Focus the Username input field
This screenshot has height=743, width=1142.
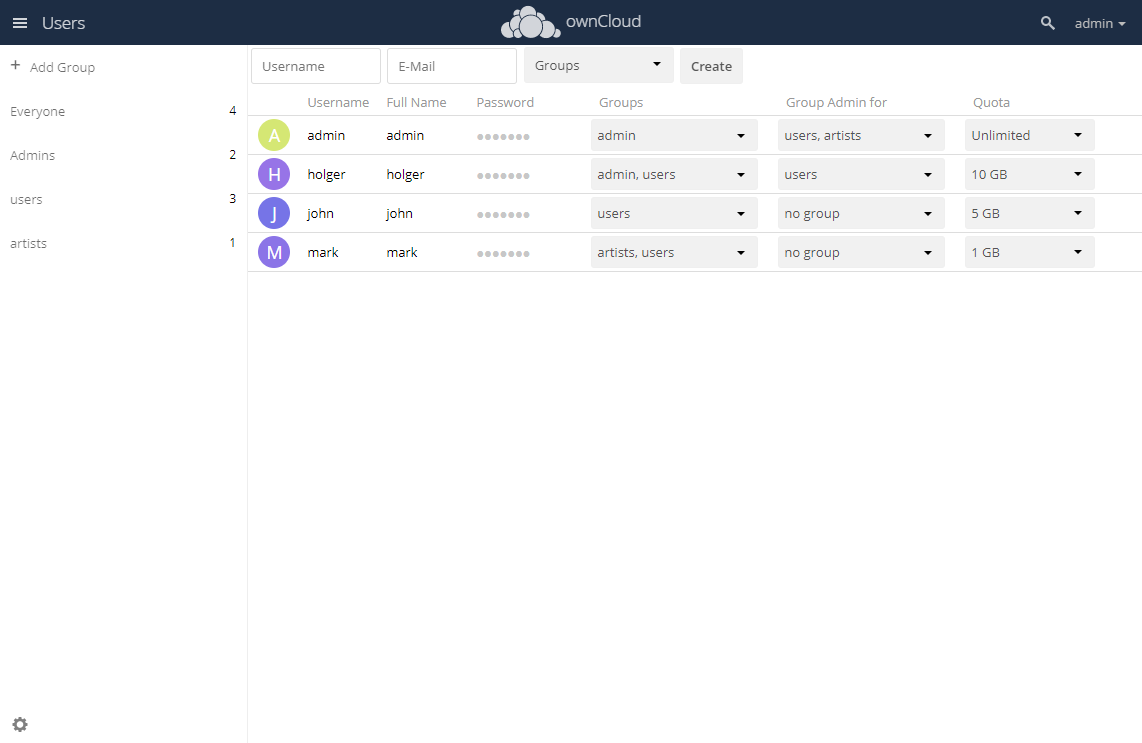(x=315, y=66)
